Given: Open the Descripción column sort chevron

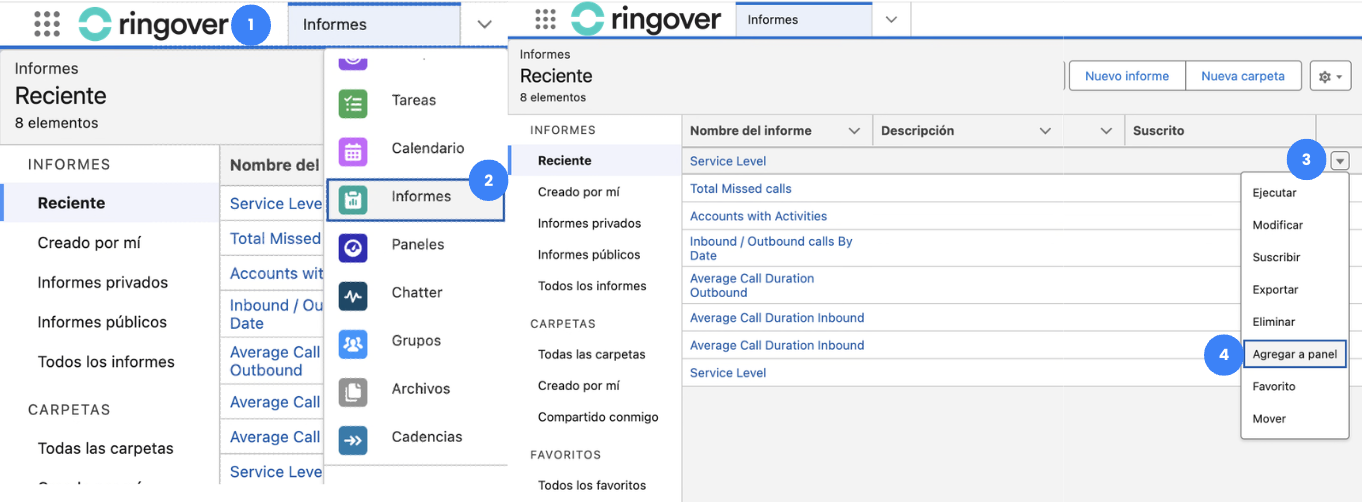Looking at the screenshot, I should click(1045, 131).
